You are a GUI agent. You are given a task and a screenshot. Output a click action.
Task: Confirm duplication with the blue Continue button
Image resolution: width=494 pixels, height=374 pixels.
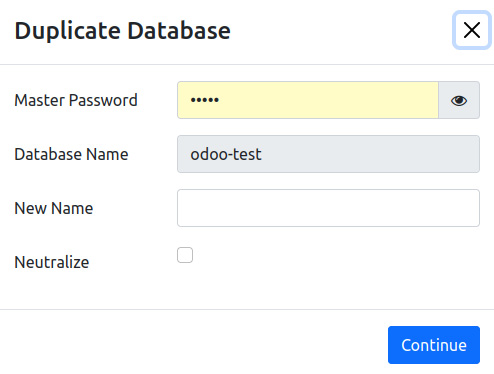[x=434, y=345]
